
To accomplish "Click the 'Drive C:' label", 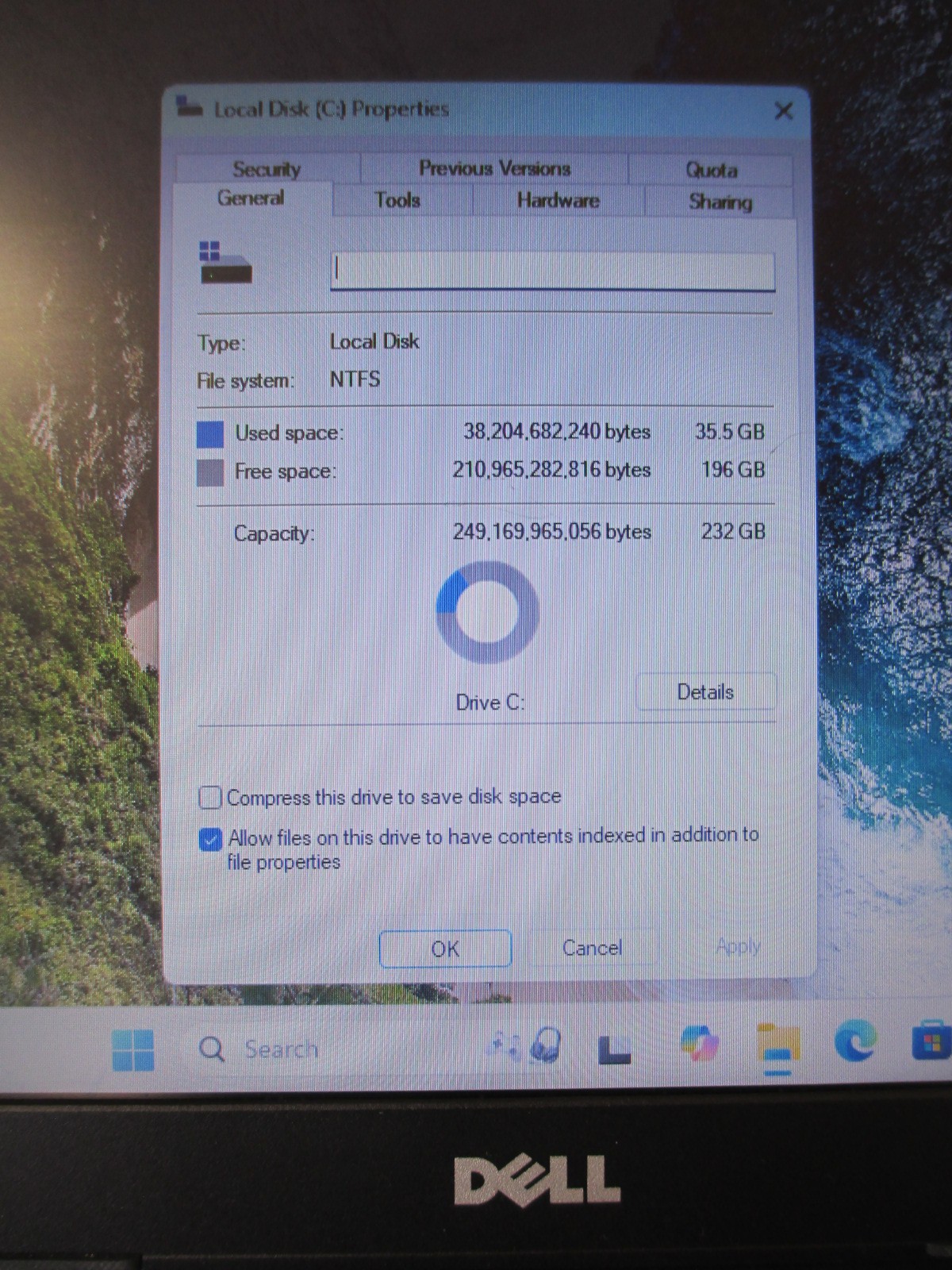I will [x=490, y=702].
